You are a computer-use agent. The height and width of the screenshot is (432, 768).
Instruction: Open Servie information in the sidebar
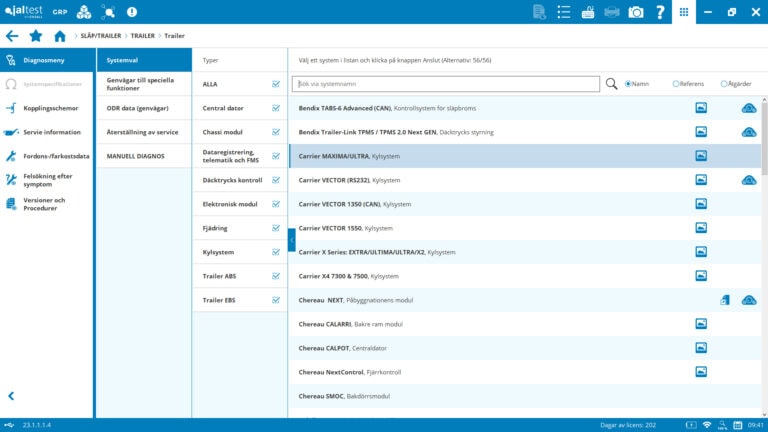tap(46, 132)
